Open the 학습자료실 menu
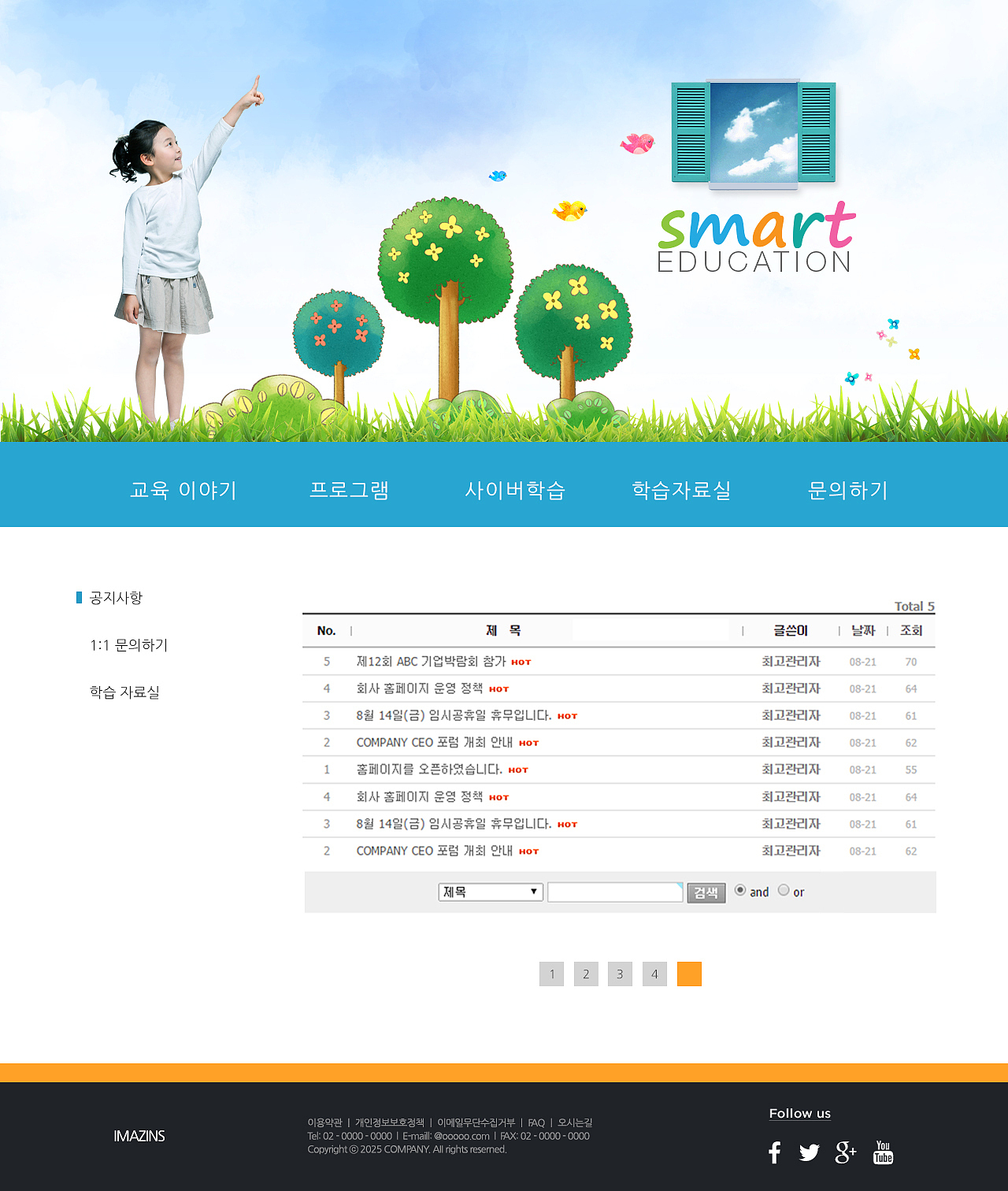 682,489
